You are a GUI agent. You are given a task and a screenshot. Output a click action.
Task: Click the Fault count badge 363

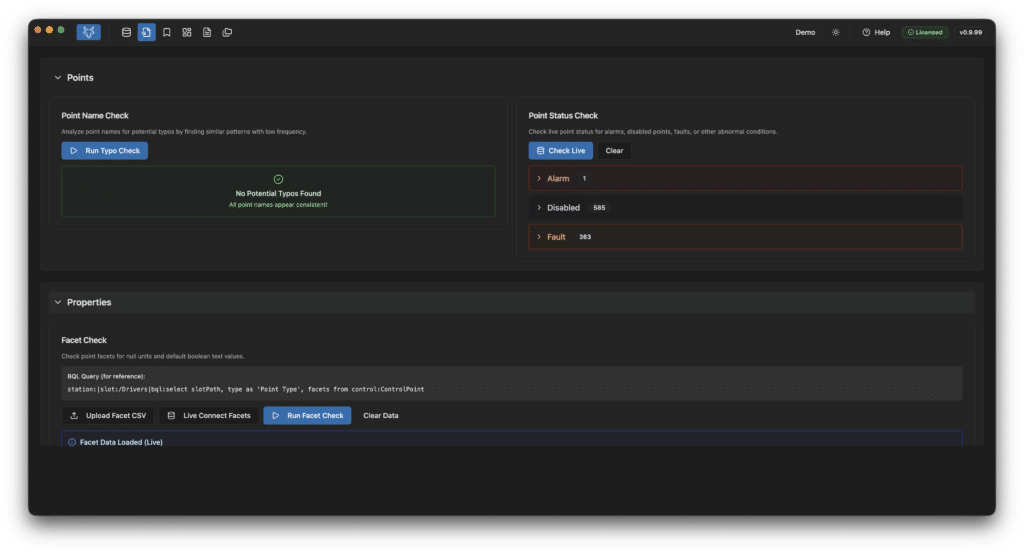[x=584, y=237]
